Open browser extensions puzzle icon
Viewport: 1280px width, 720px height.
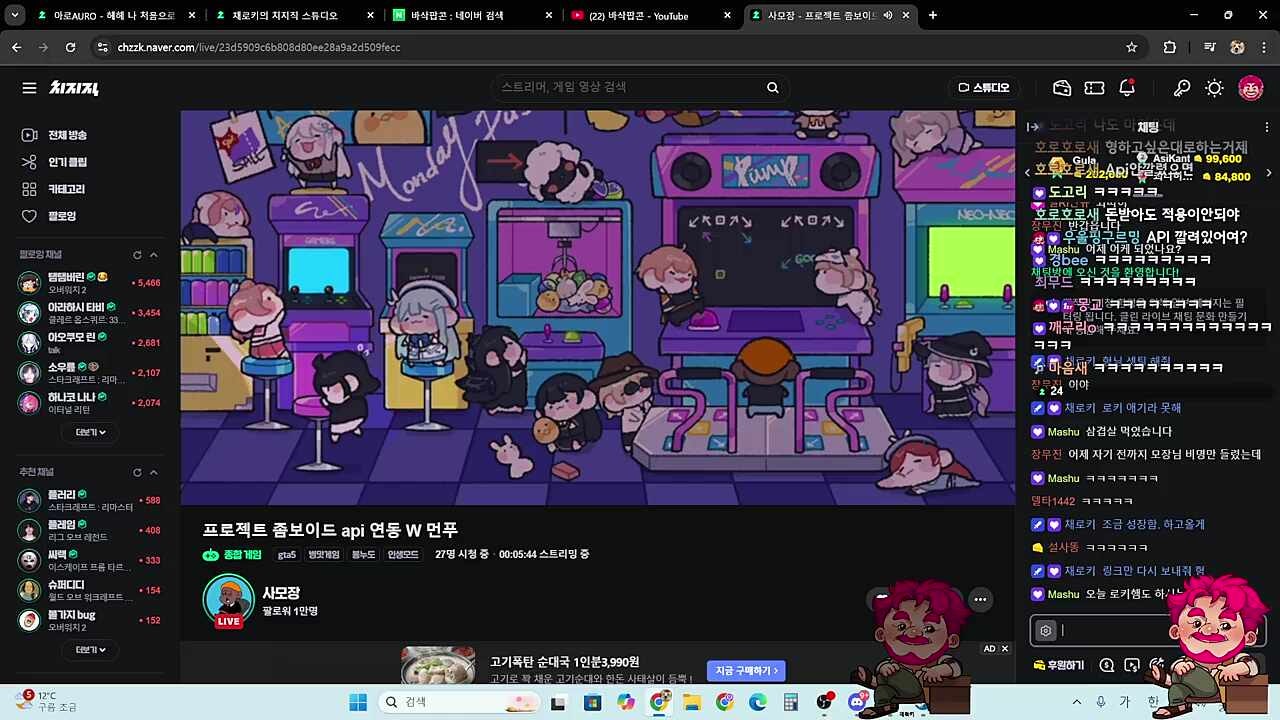click(1170, 47)
